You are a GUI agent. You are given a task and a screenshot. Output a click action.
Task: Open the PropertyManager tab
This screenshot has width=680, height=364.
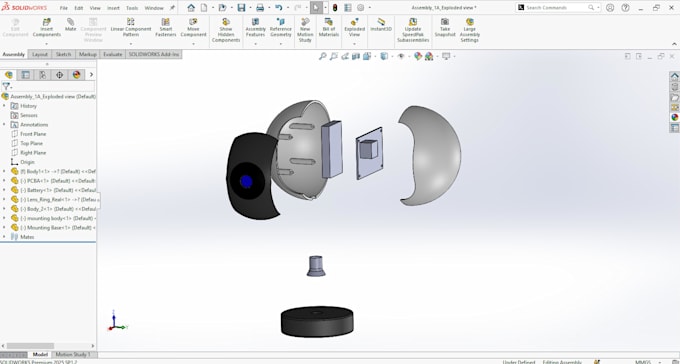coord(26,75)
